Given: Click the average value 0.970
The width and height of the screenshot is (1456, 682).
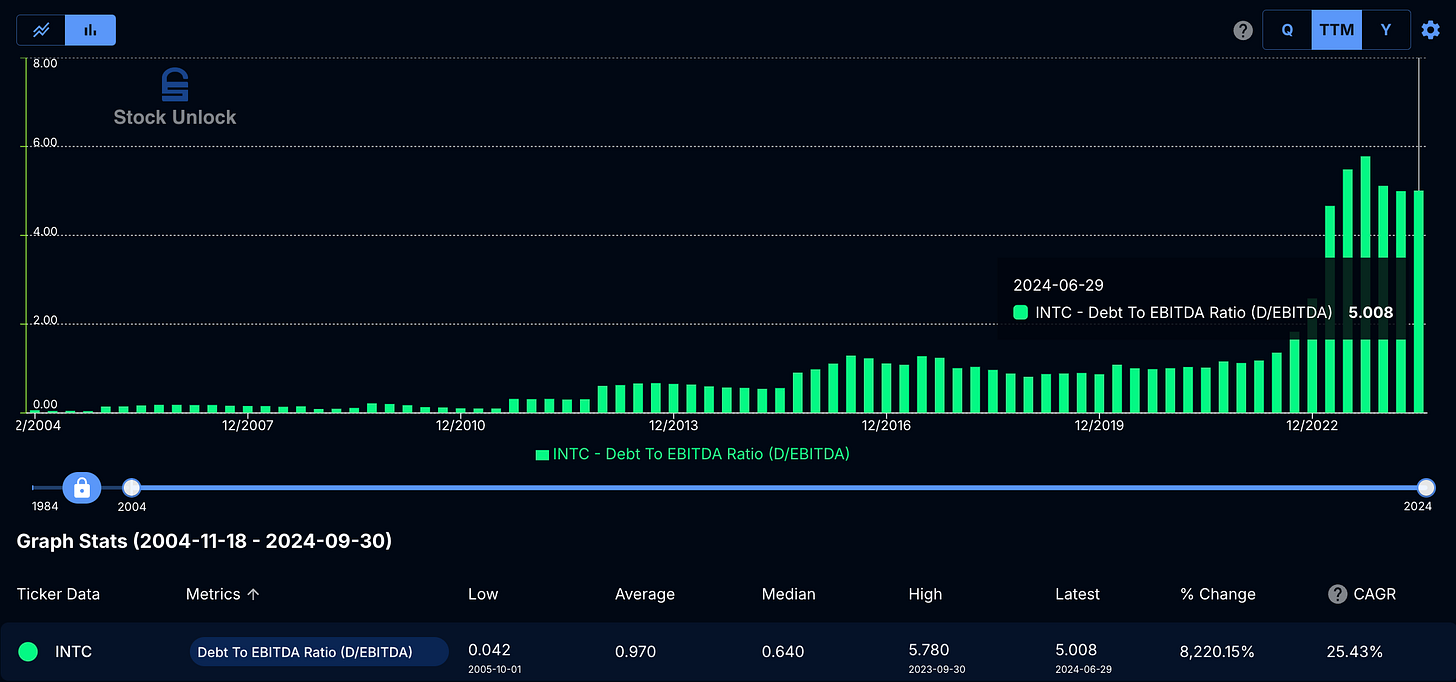Looking at the screenshot, I should point(636,652).
